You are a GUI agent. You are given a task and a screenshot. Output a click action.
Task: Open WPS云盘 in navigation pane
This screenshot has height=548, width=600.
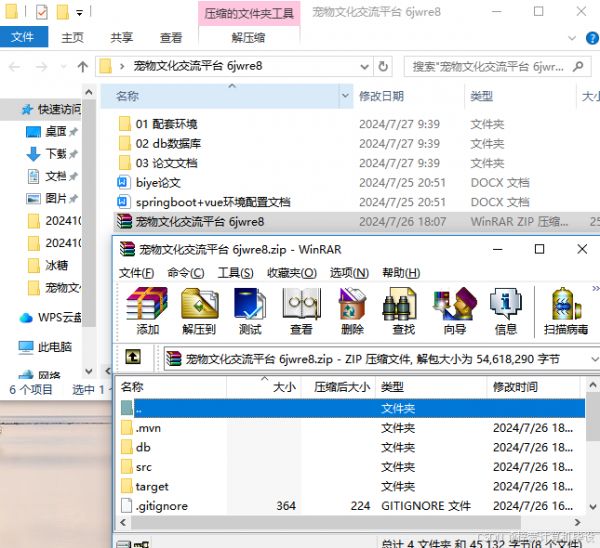(x=50, y=317)
